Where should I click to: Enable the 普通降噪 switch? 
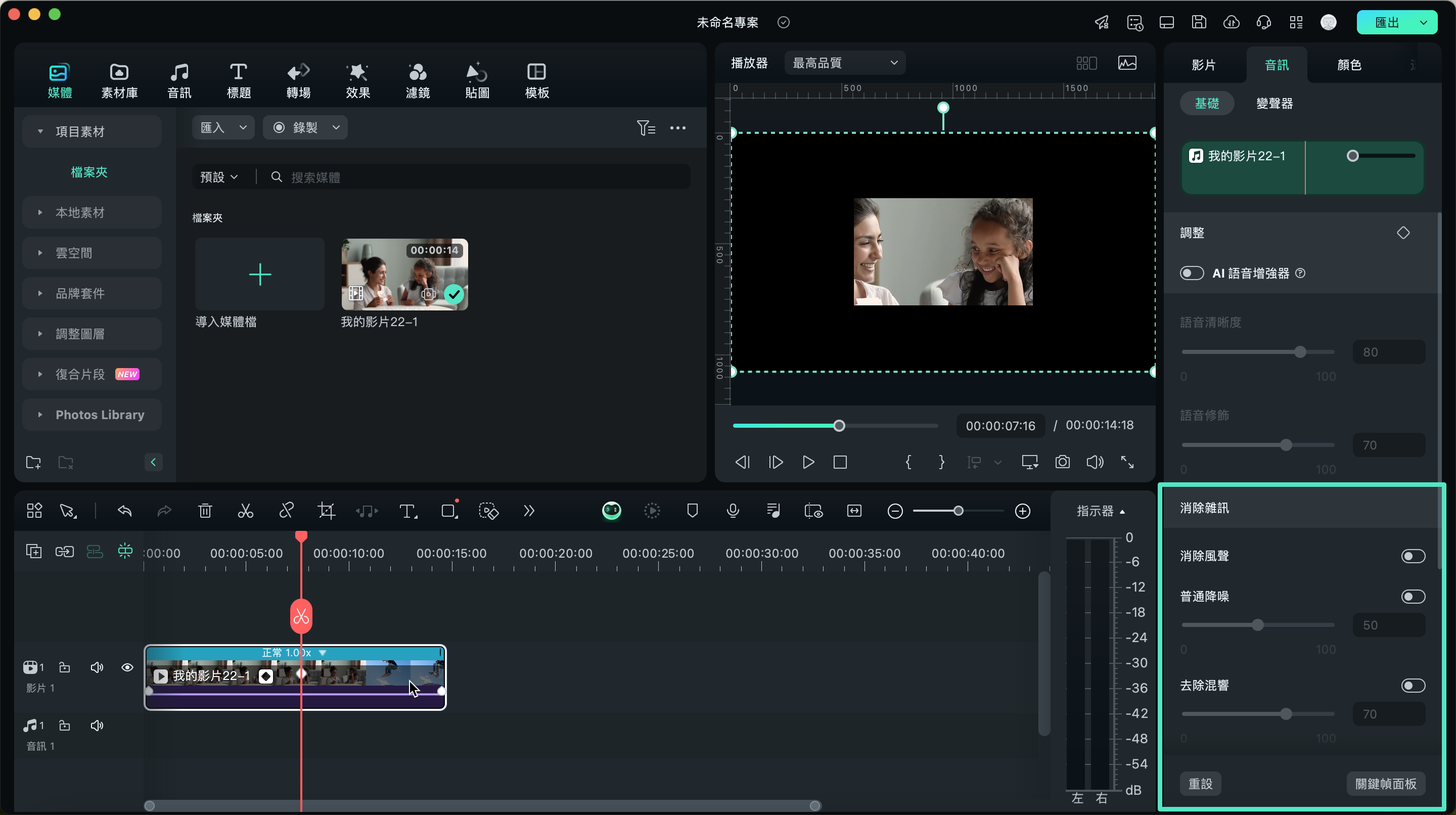(x=1413, y=596)
